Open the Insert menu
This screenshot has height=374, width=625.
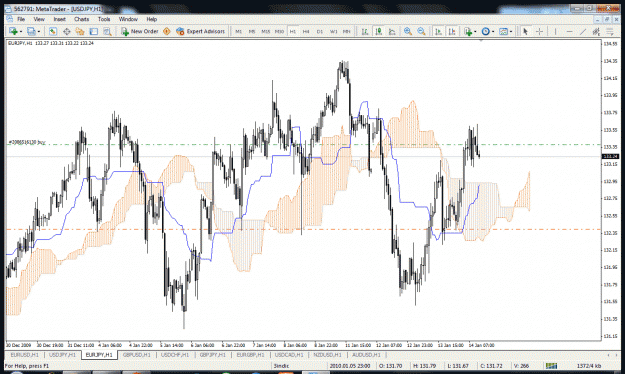click(59, 19)
